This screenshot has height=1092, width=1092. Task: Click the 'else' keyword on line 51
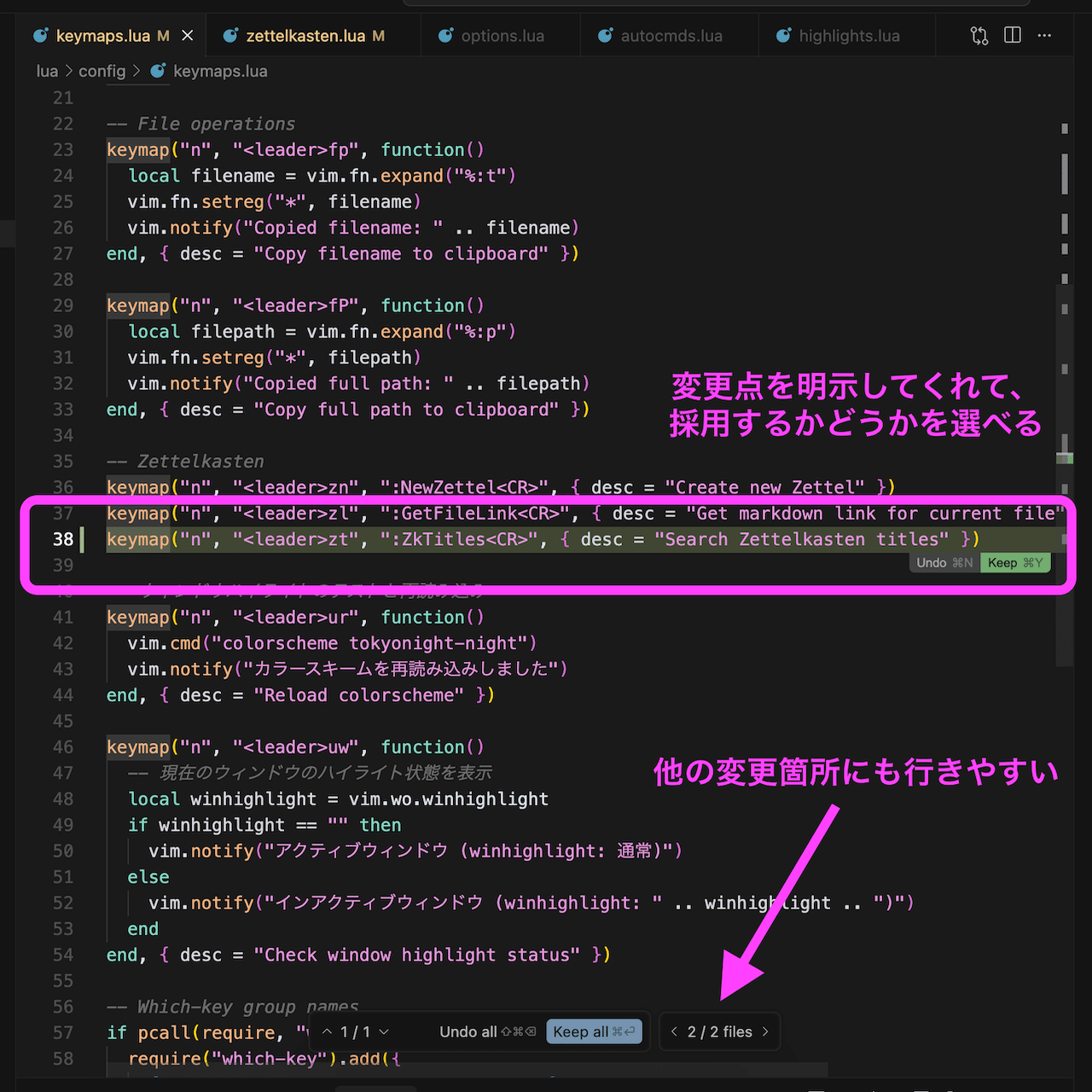(x=148, y=877)
